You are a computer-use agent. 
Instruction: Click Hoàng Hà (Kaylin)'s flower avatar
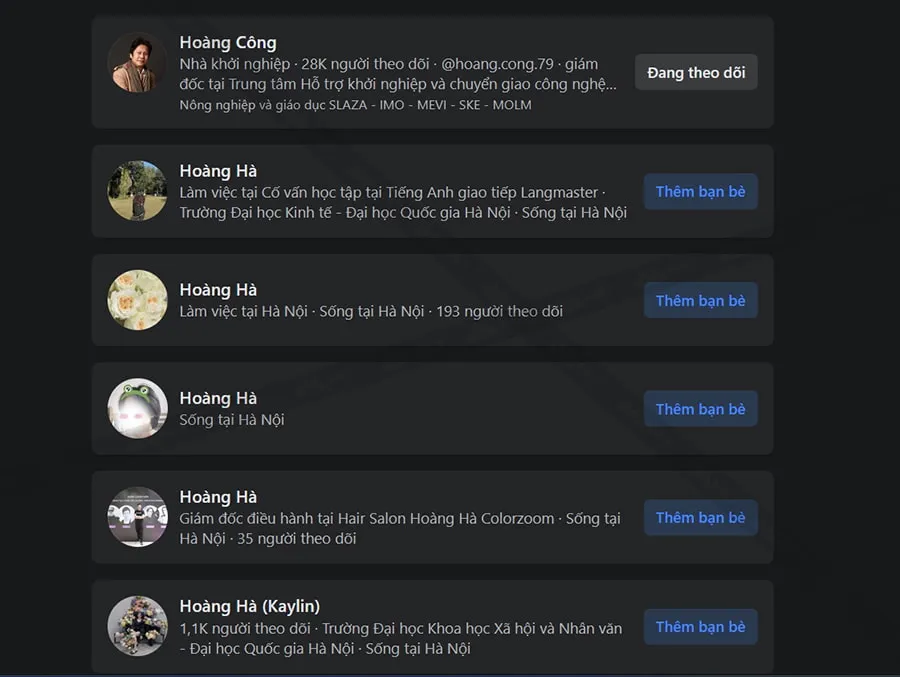pos(137,626)
